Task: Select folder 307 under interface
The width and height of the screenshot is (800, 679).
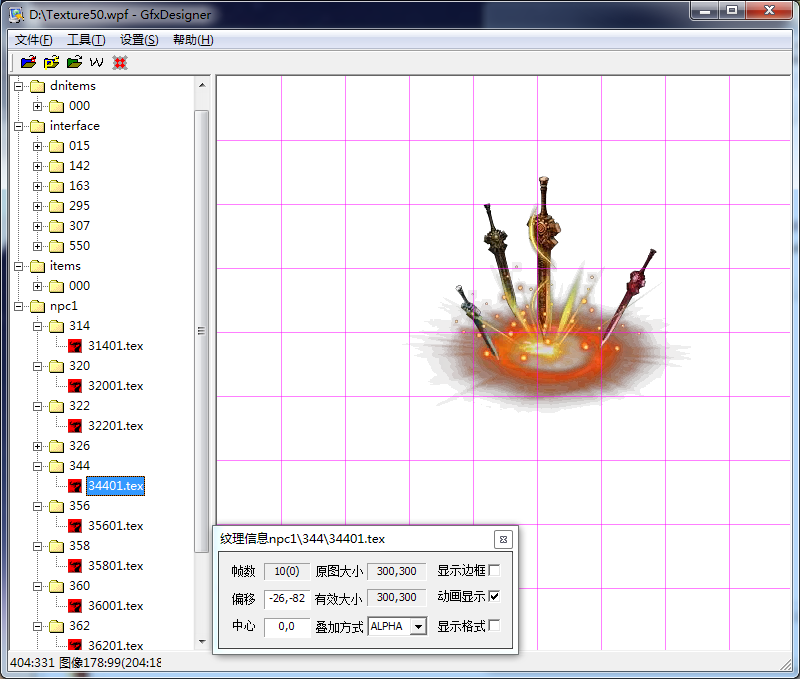Action: click(x=79, y=226)
